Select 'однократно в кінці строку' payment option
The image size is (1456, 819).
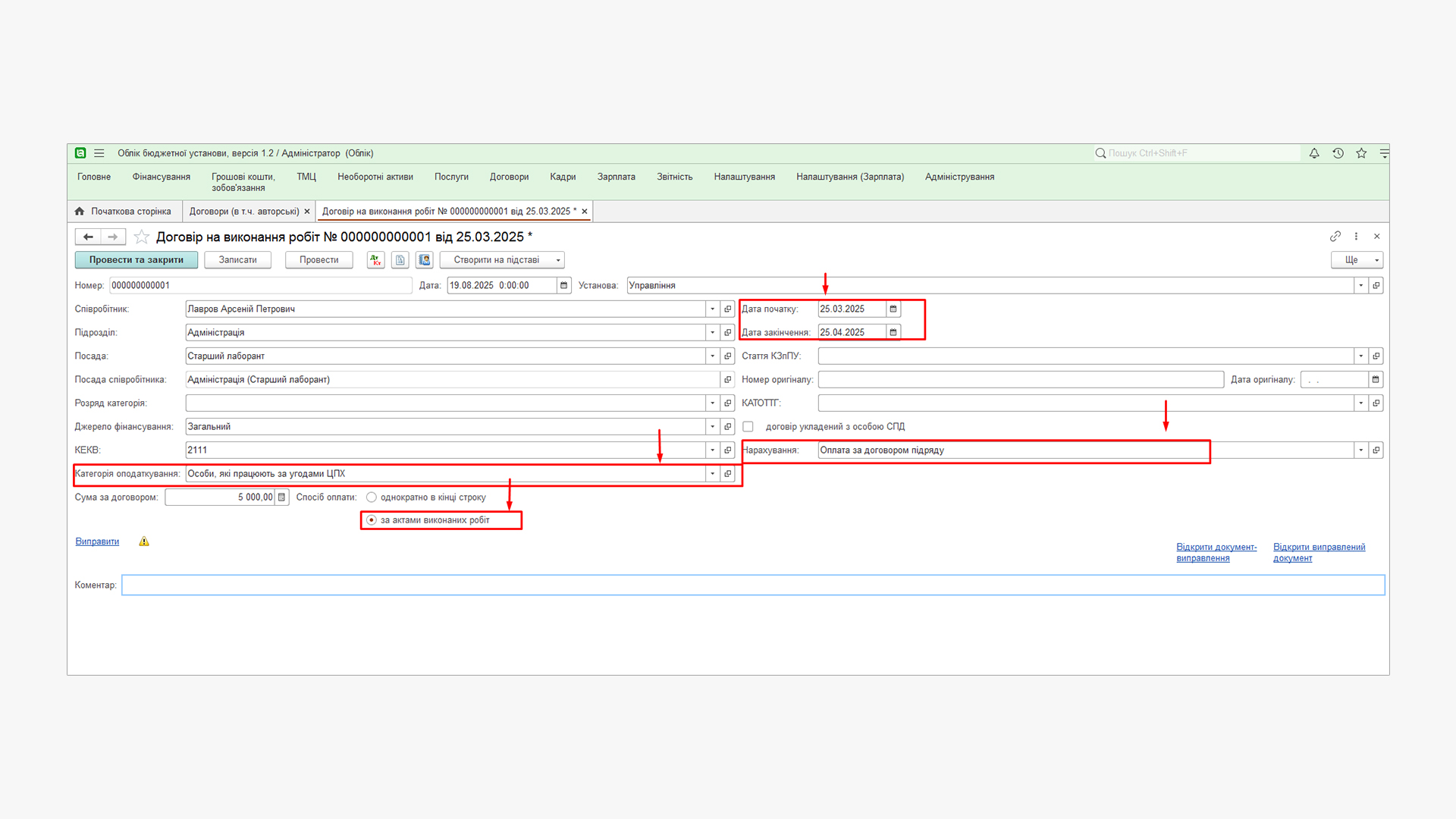372,497
